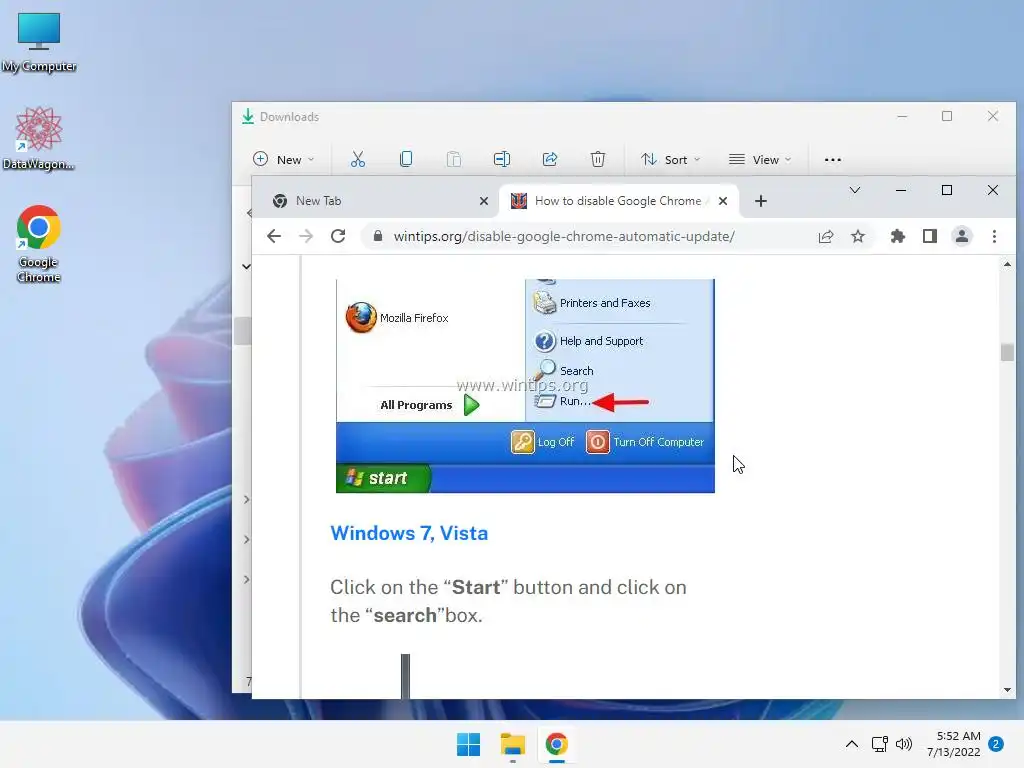Open clock showing 5:52 AM
This screenshot has width=1024, height=768.
[953, 744]
